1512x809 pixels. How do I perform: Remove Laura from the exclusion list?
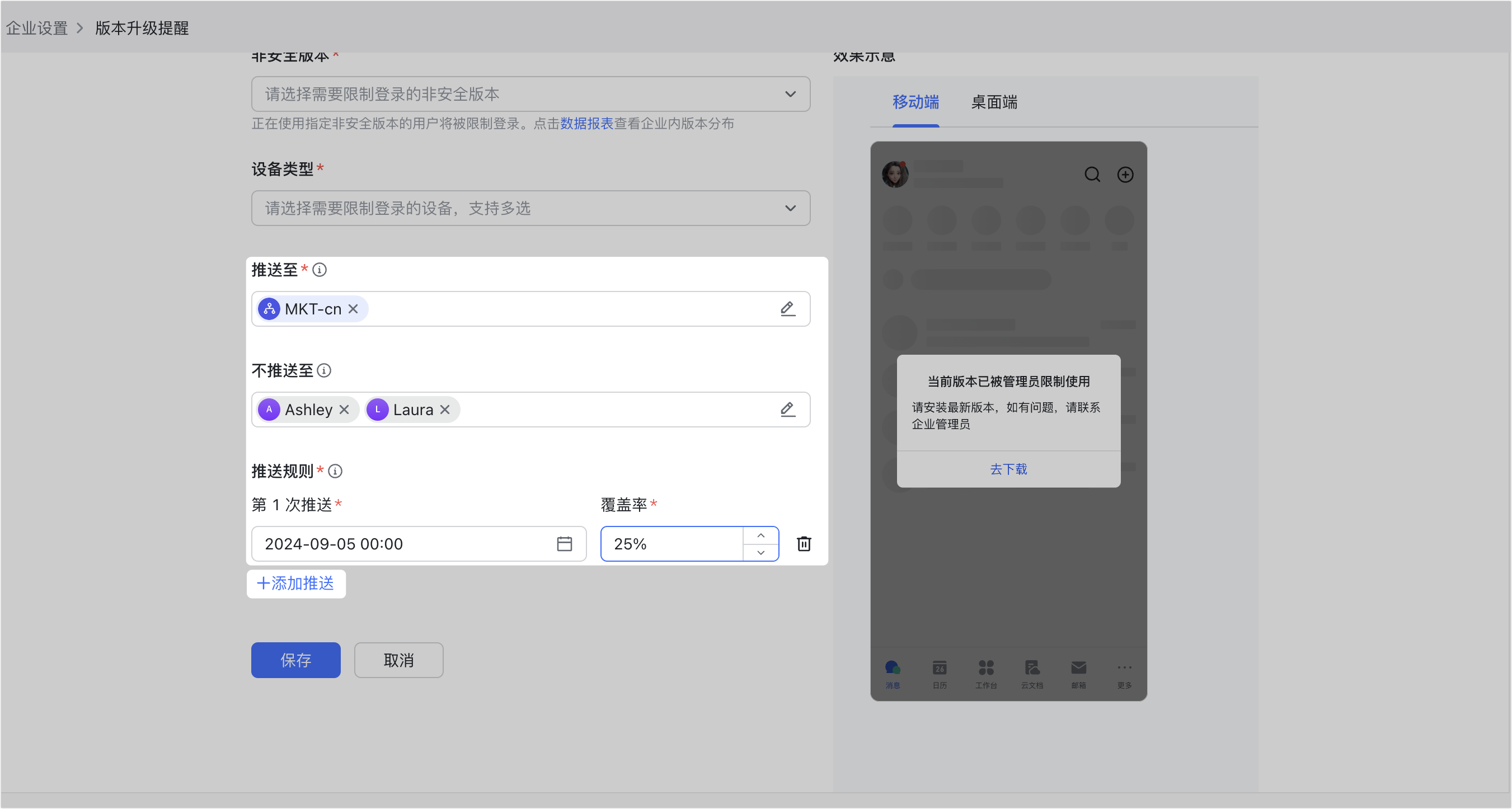(x=445, y=410)
